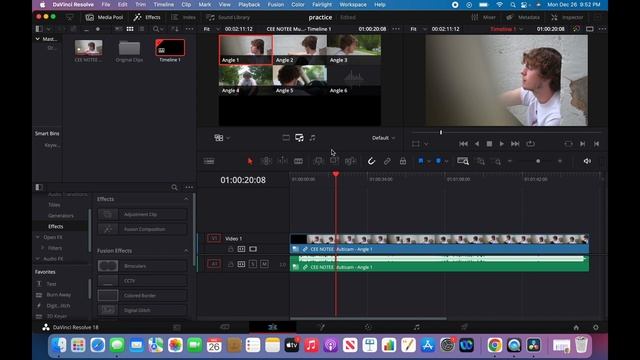Click the blue marker icon

tap(438, 161)
